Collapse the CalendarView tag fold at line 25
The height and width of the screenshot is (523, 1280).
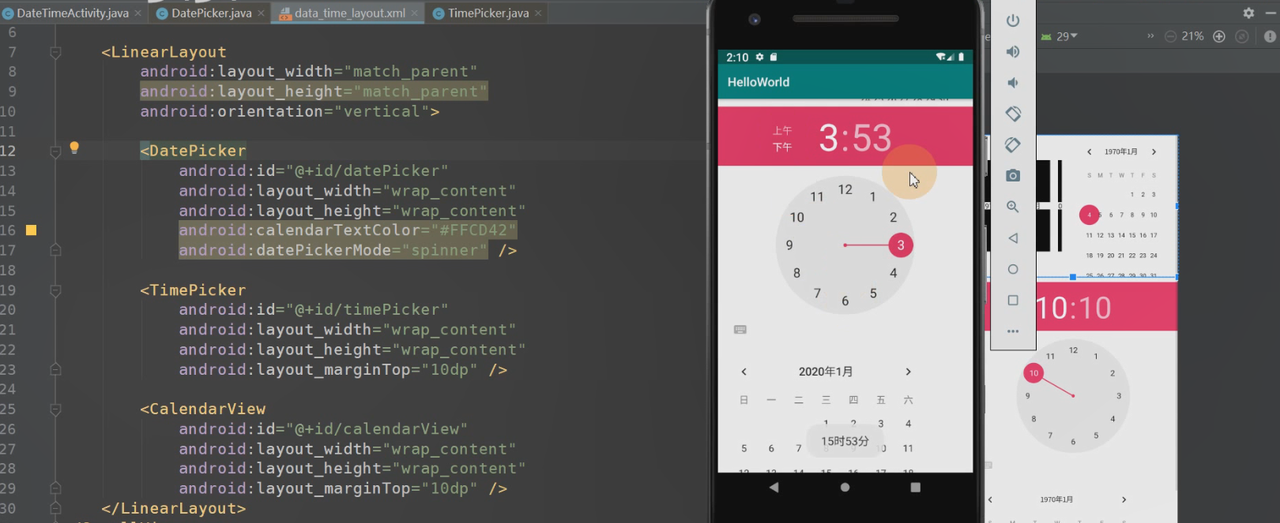pos(55,409)
